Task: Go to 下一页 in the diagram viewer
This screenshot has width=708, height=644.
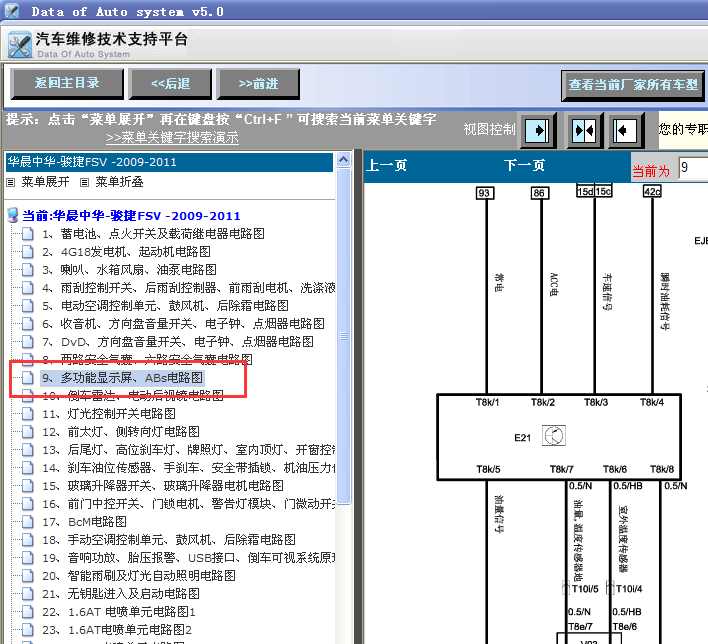Action: pos(524,165)
